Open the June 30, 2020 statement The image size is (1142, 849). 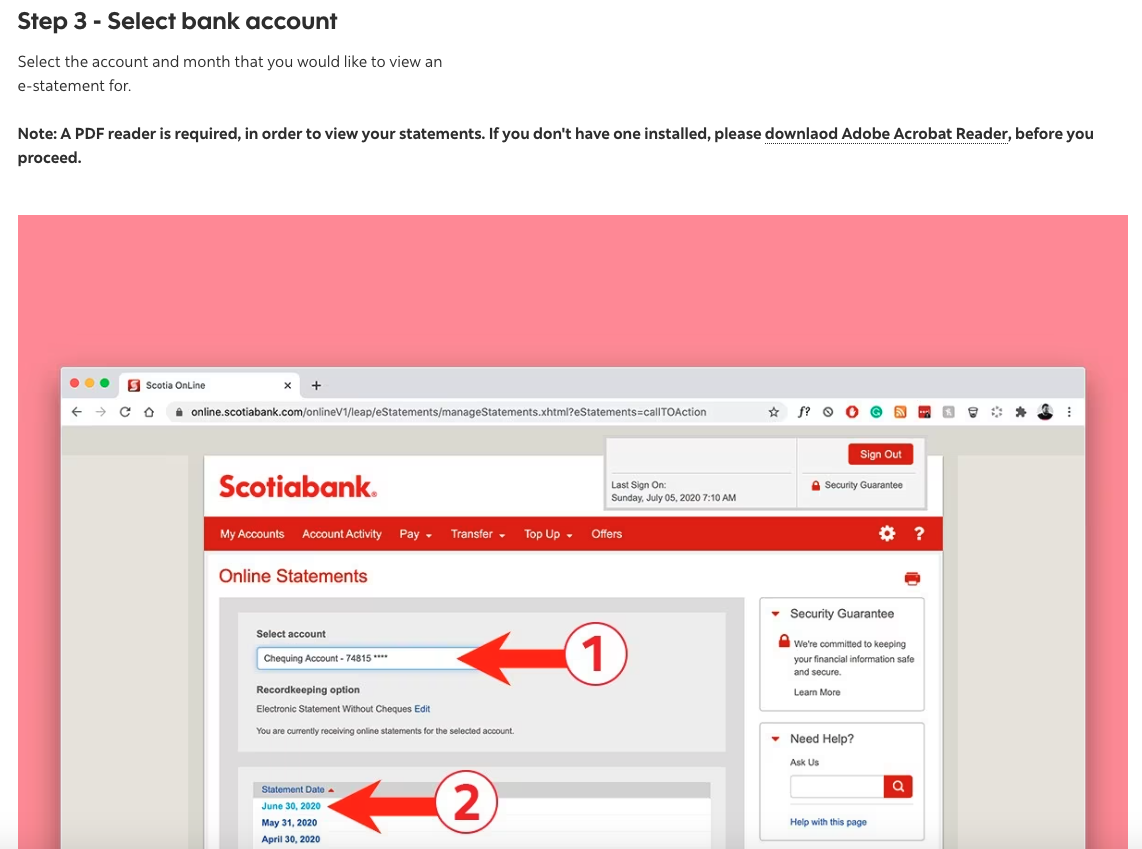point(291,806)
